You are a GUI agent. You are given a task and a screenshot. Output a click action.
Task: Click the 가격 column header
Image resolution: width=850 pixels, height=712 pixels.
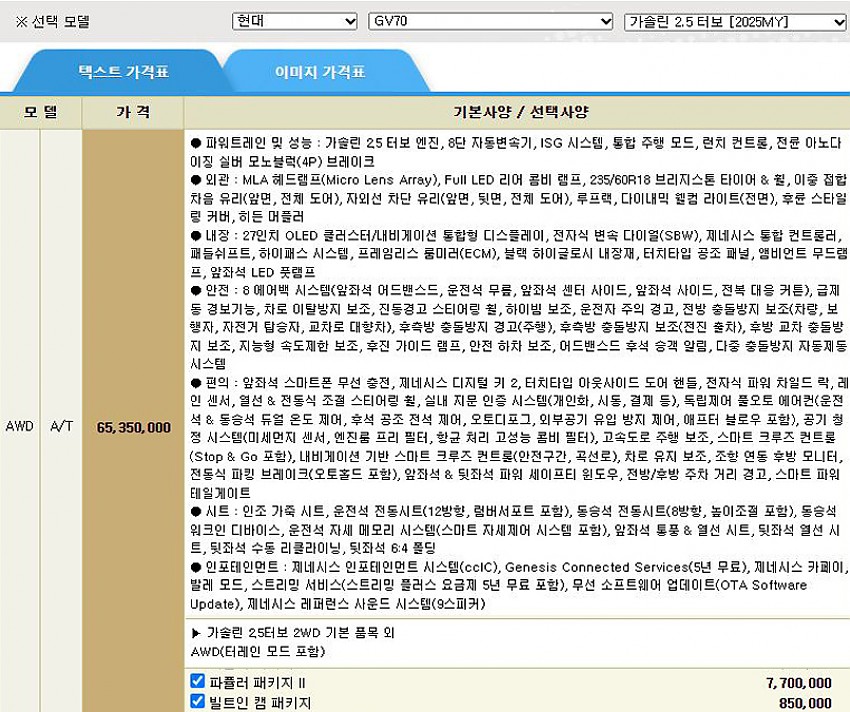[133, 110]
